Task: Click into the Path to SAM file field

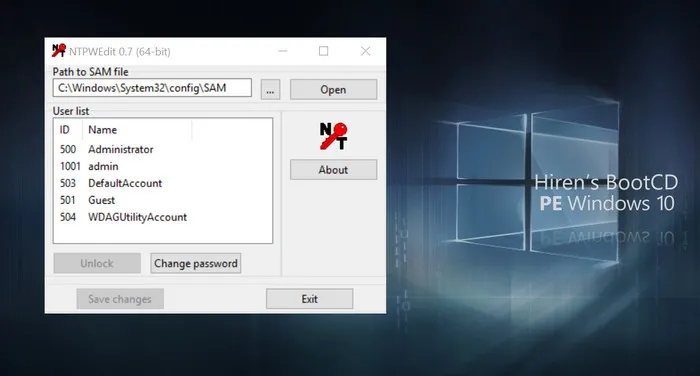Action: pyautogui.click(x=152, y=88)
